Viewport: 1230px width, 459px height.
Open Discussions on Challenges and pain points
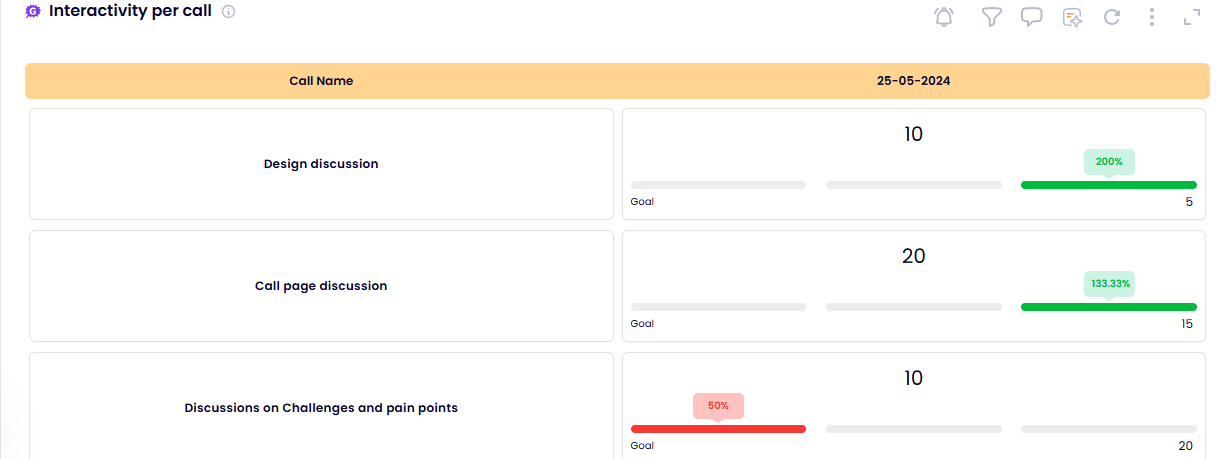[x=321, y=408]
